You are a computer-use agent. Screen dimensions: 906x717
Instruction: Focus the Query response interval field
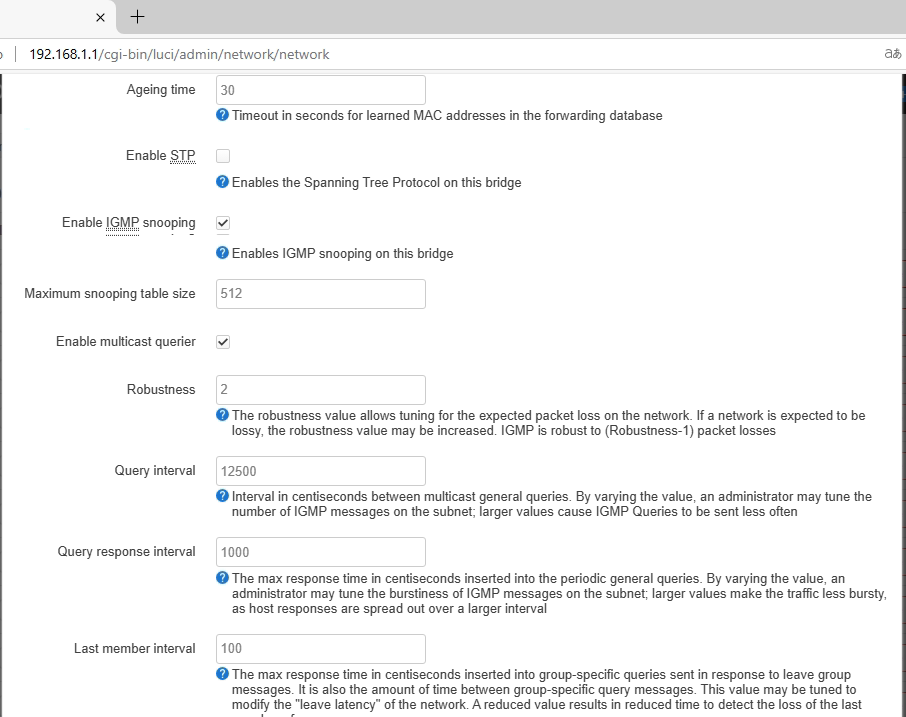click(x=321, y=552)
